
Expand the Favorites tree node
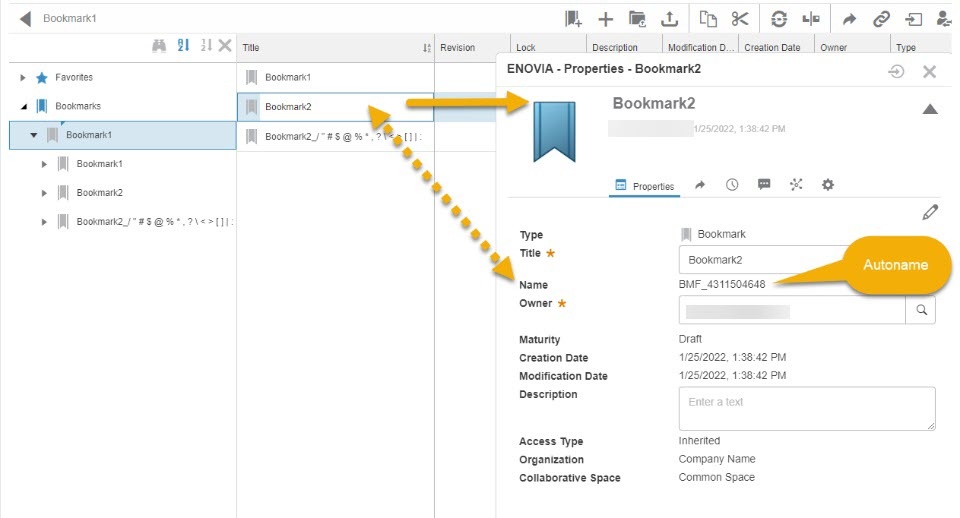(x=23, y=78)
